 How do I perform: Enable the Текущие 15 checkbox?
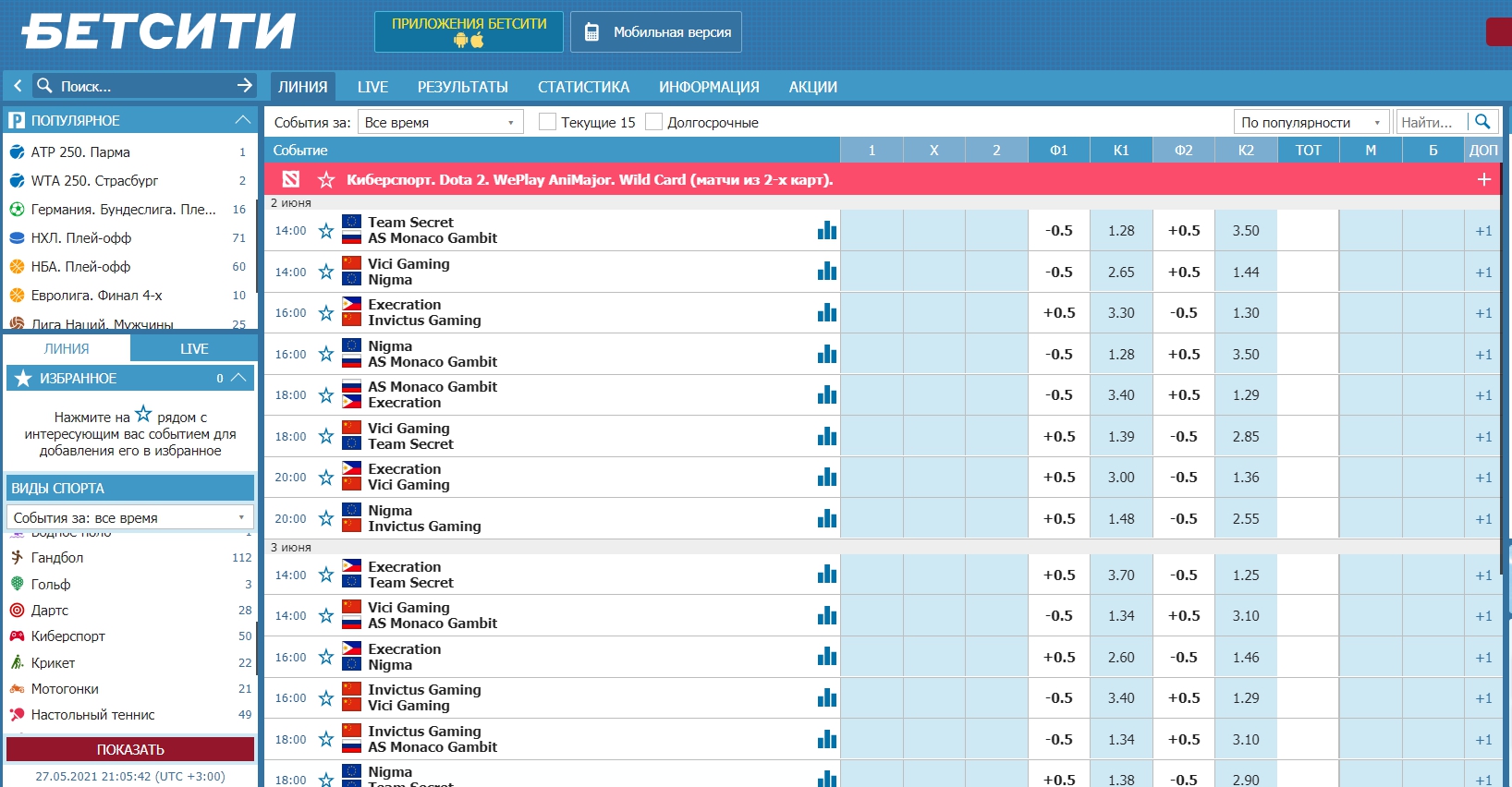(x=547, y=122)
